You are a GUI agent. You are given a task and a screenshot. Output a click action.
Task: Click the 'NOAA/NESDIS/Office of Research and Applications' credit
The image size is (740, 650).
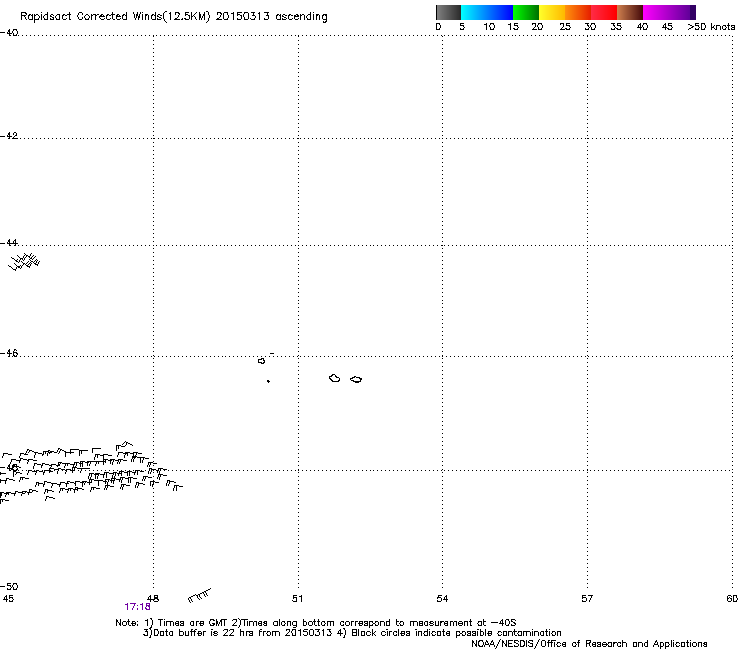(589, 644)
